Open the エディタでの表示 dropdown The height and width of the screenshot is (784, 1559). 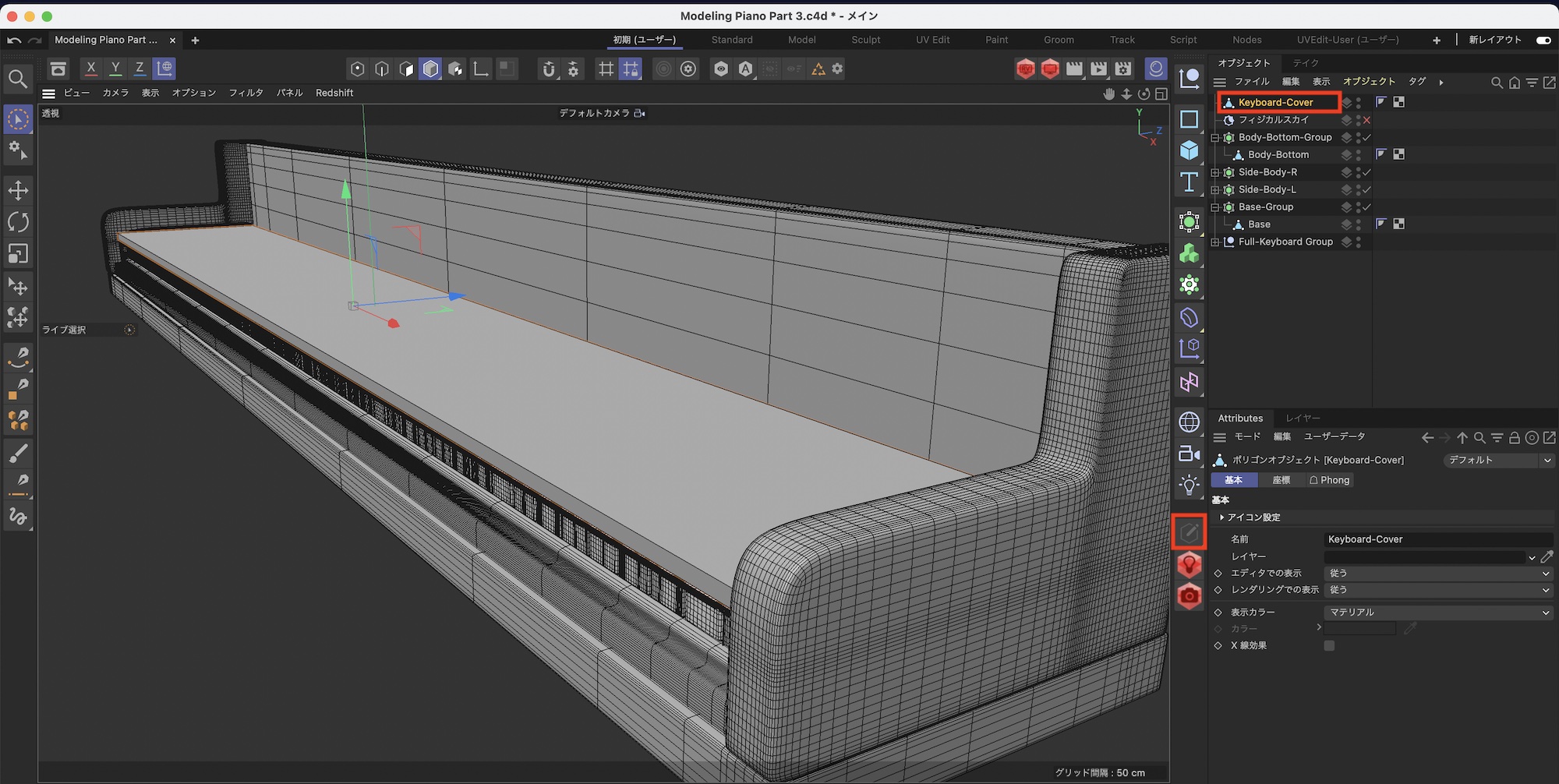(x=1438, y=573)
